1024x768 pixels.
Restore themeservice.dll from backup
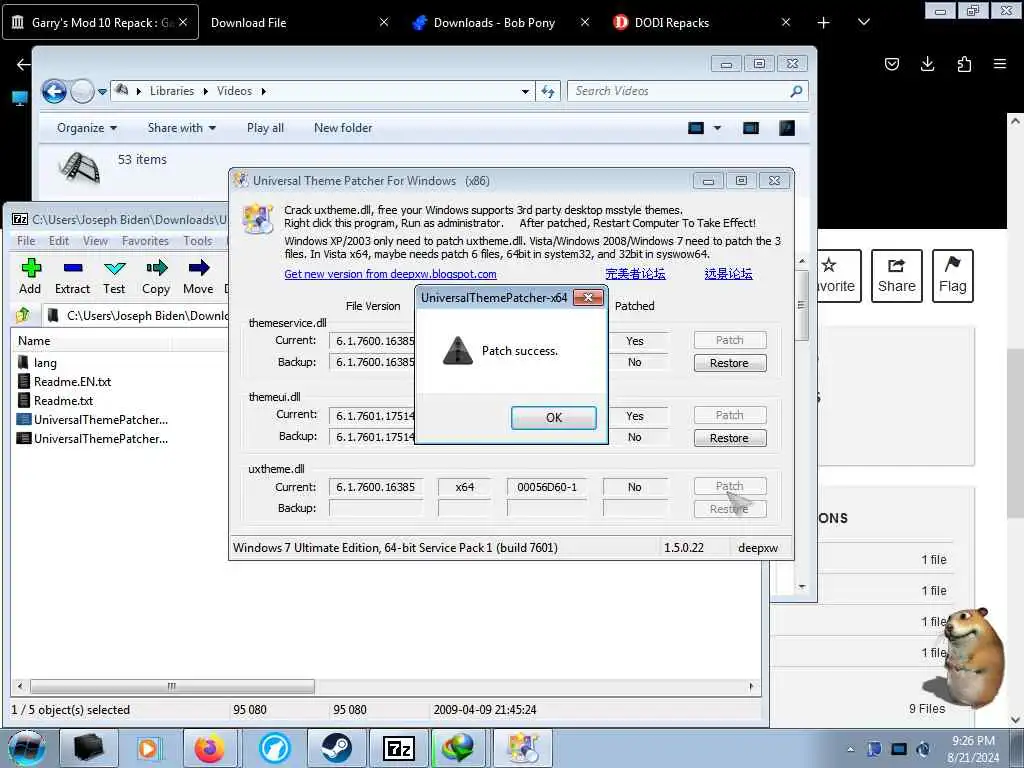pos(729,363)
